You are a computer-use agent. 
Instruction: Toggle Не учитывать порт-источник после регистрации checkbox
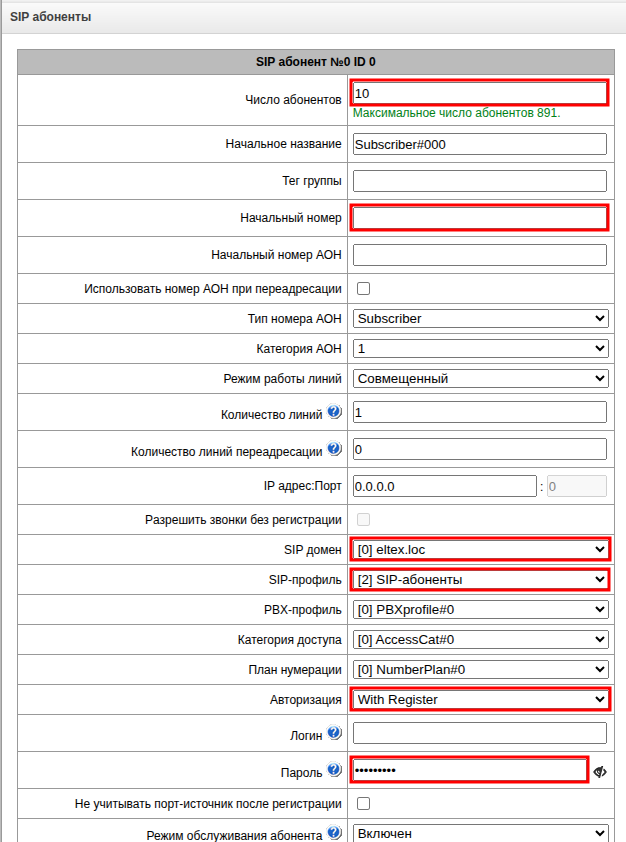(x=364, y=803)
